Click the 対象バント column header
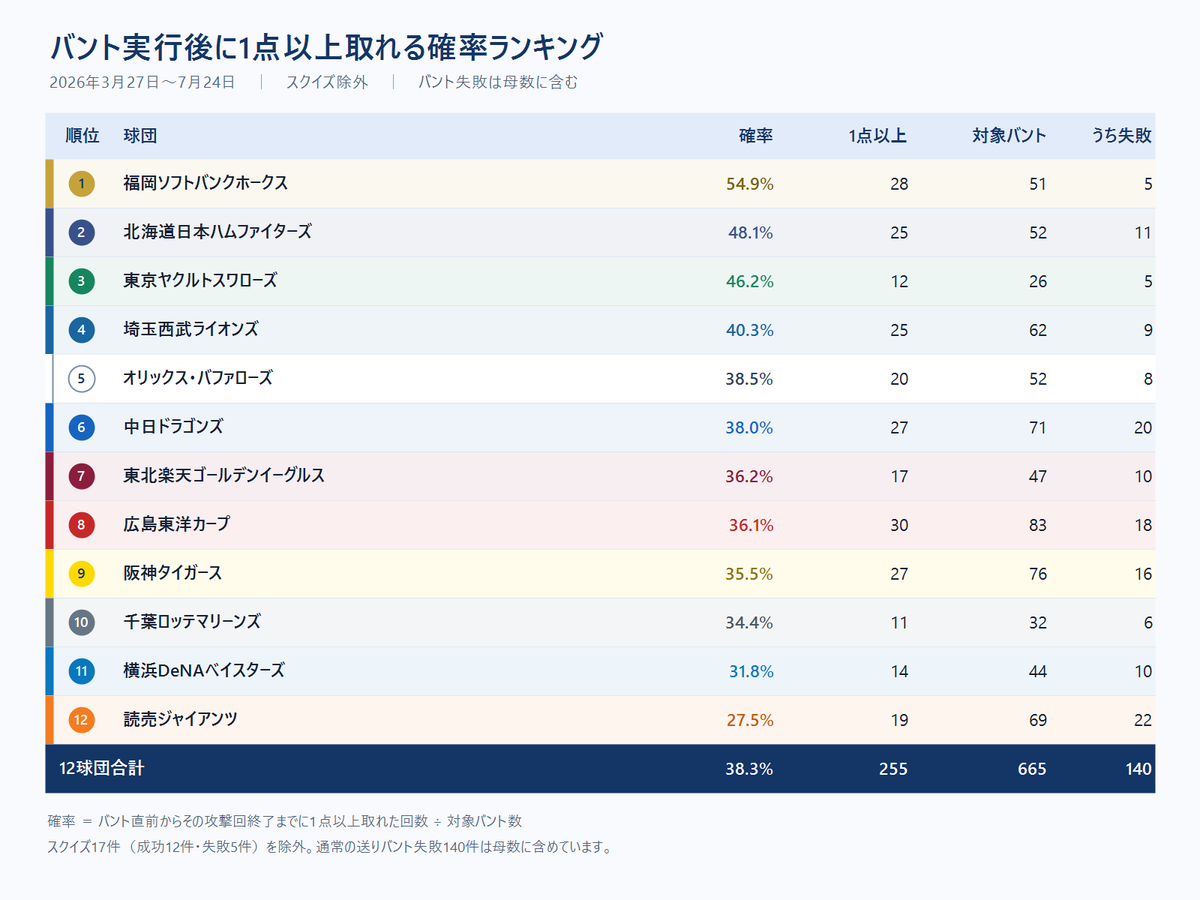1200x900 pixels. click(x=1010, y=136)
